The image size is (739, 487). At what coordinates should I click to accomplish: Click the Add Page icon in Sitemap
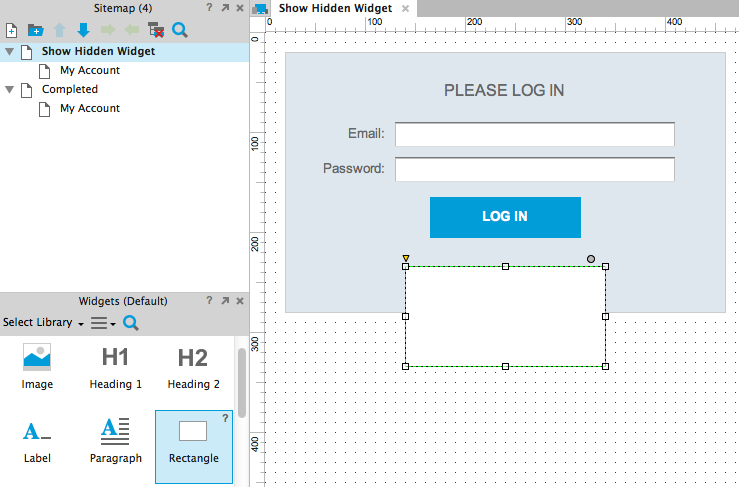(11, 30)
